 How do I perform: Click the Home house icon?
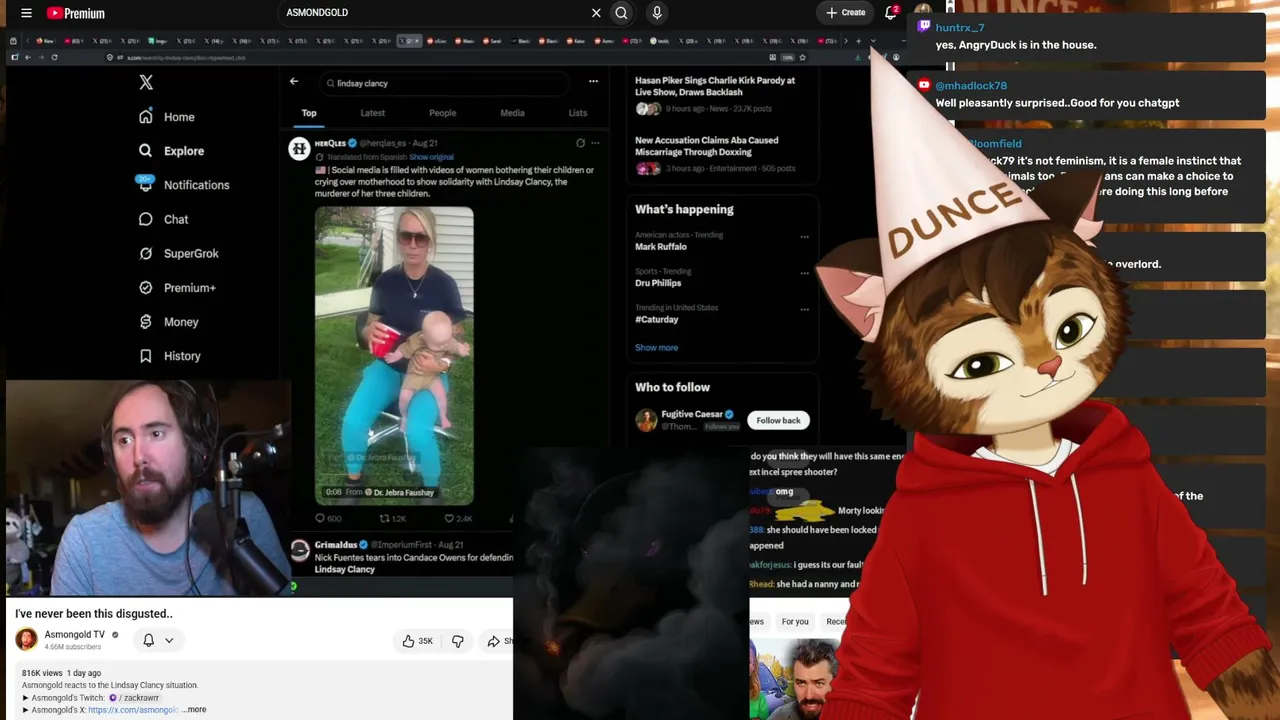146,117
